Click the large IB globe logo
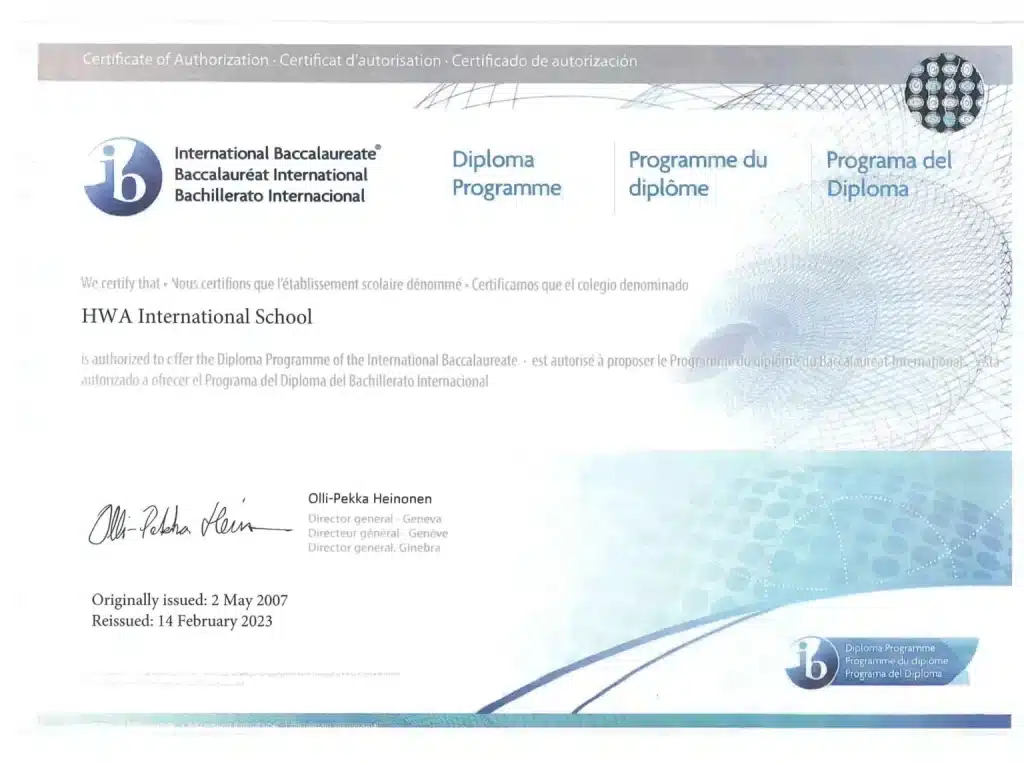Image resolution: width=1024 pixels, height=763 pixels. click(123, 176)
